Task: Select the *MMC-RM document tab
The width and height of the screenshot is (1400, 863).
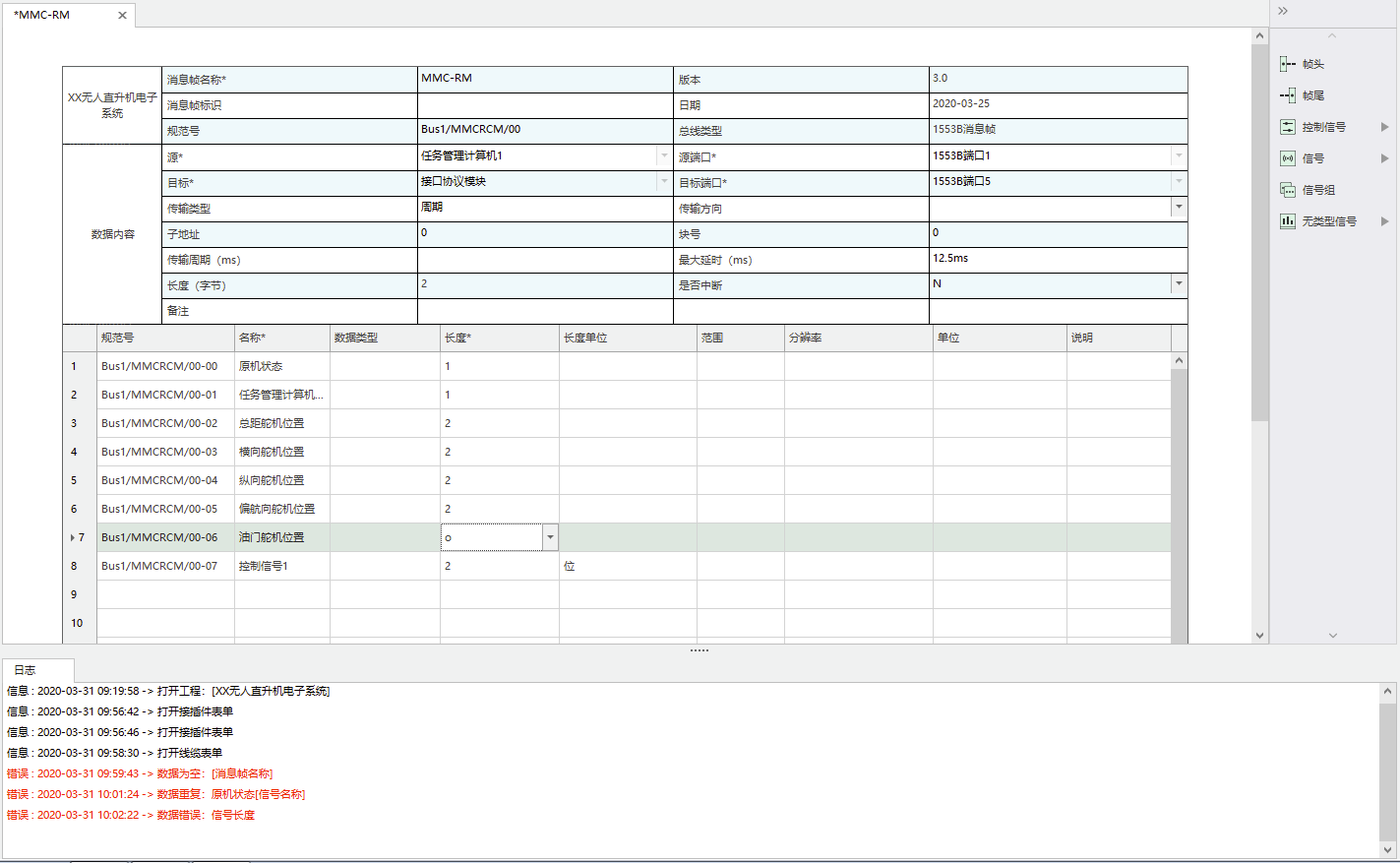Action: (44, 16)
